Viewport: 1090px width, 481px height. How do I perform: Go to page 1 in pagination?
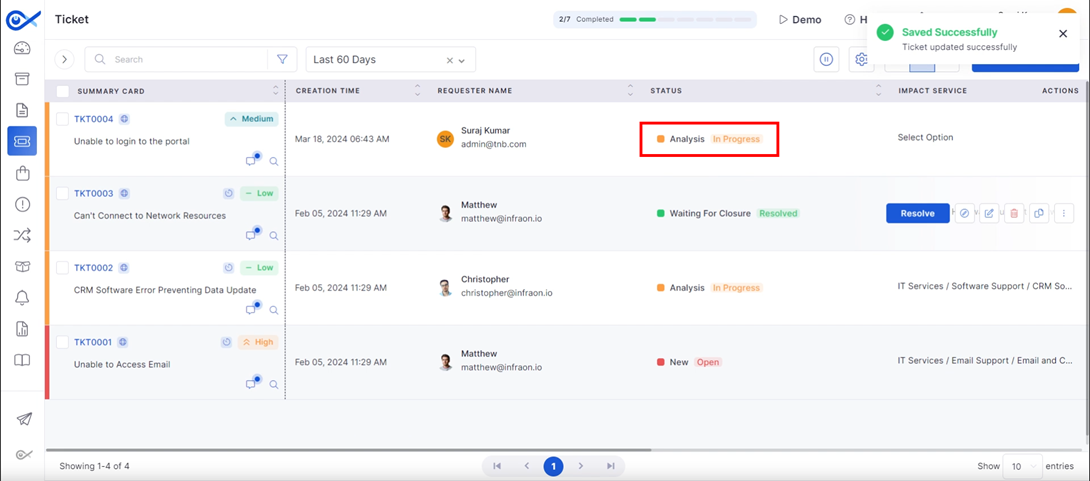[553, 466]
